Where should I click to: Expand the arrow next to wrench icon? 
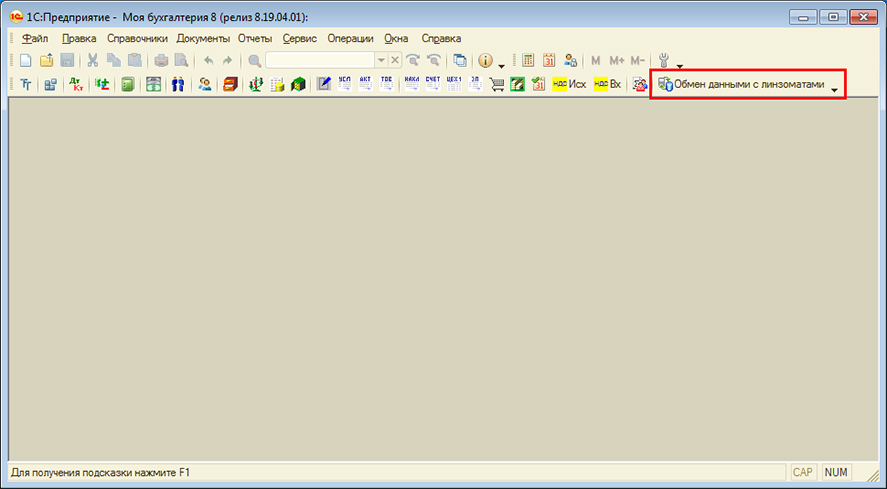click(680, 65)
